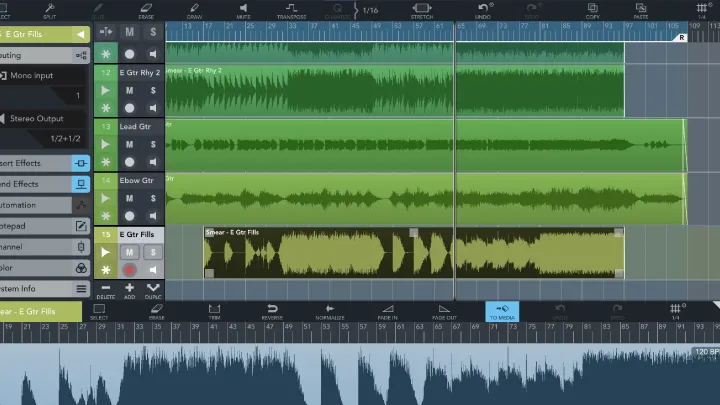Click the Undo icon in top toolbar
720x405 pixels.
(483, 9)
